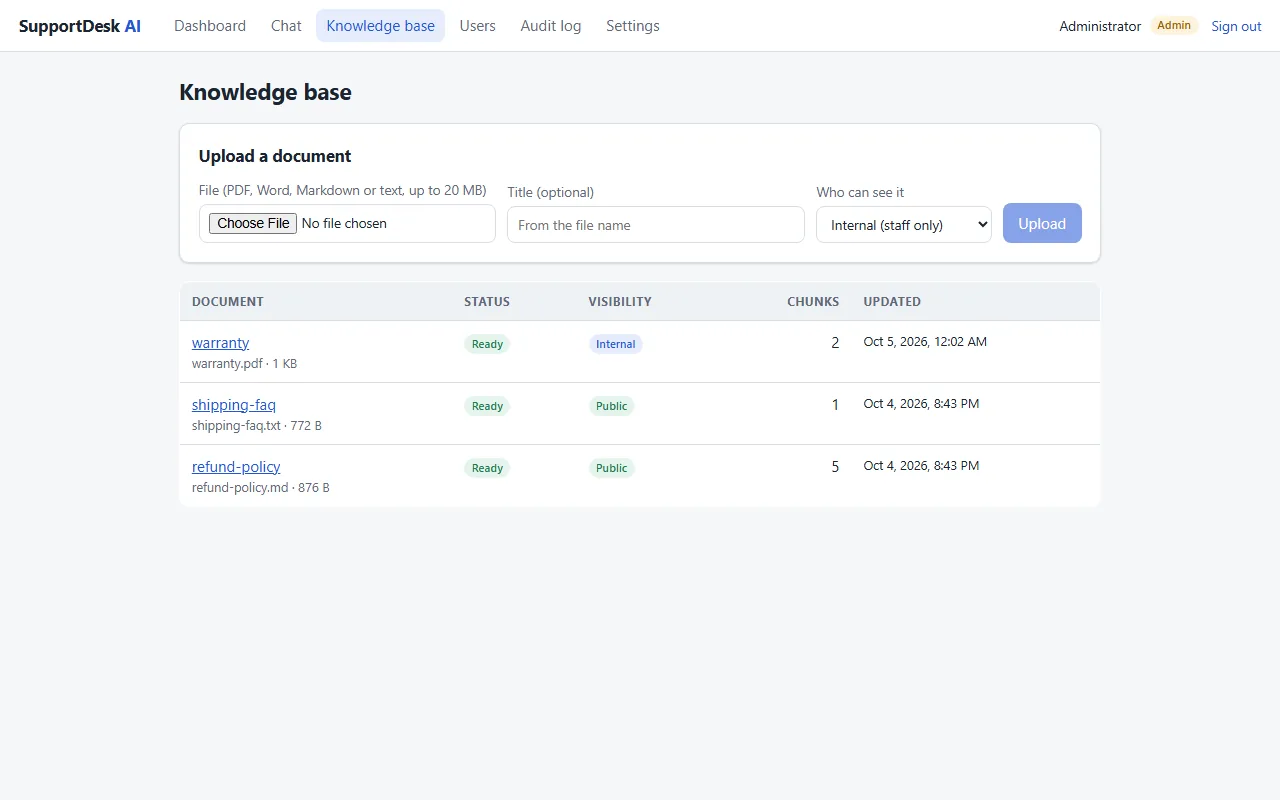Click the Public badge in refund-policy row
The height and width of the screenshot is (800, 1280).
pos(611,468)
